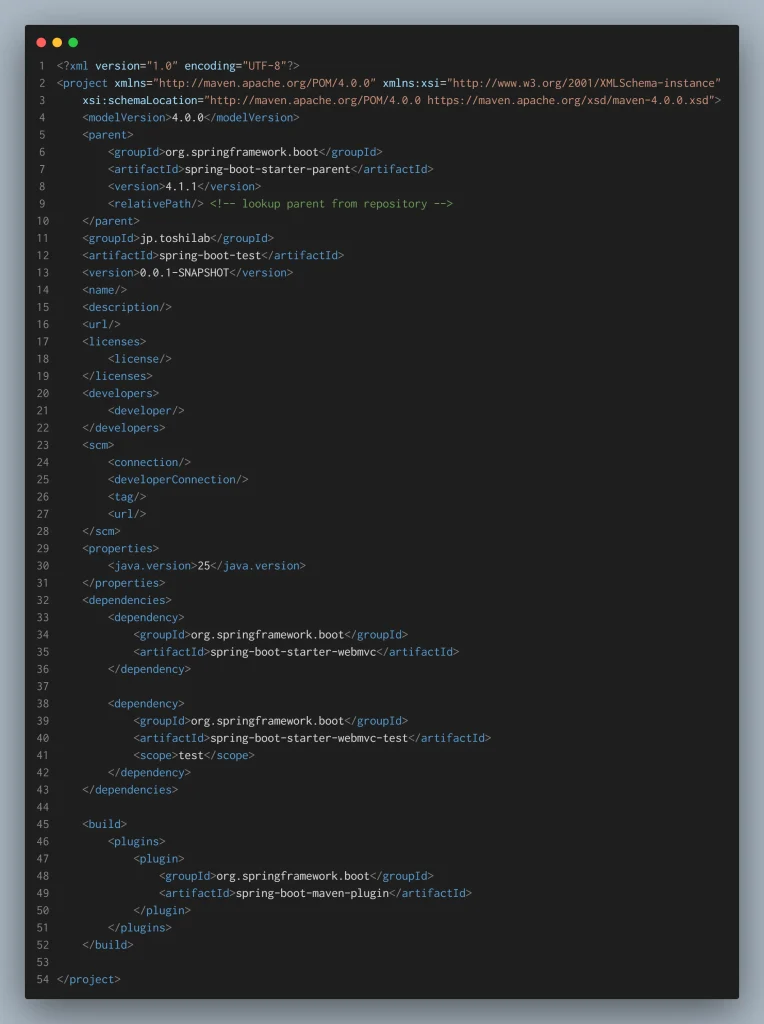
Task: Click the opening <build> tag
Action: click(104, 824)
